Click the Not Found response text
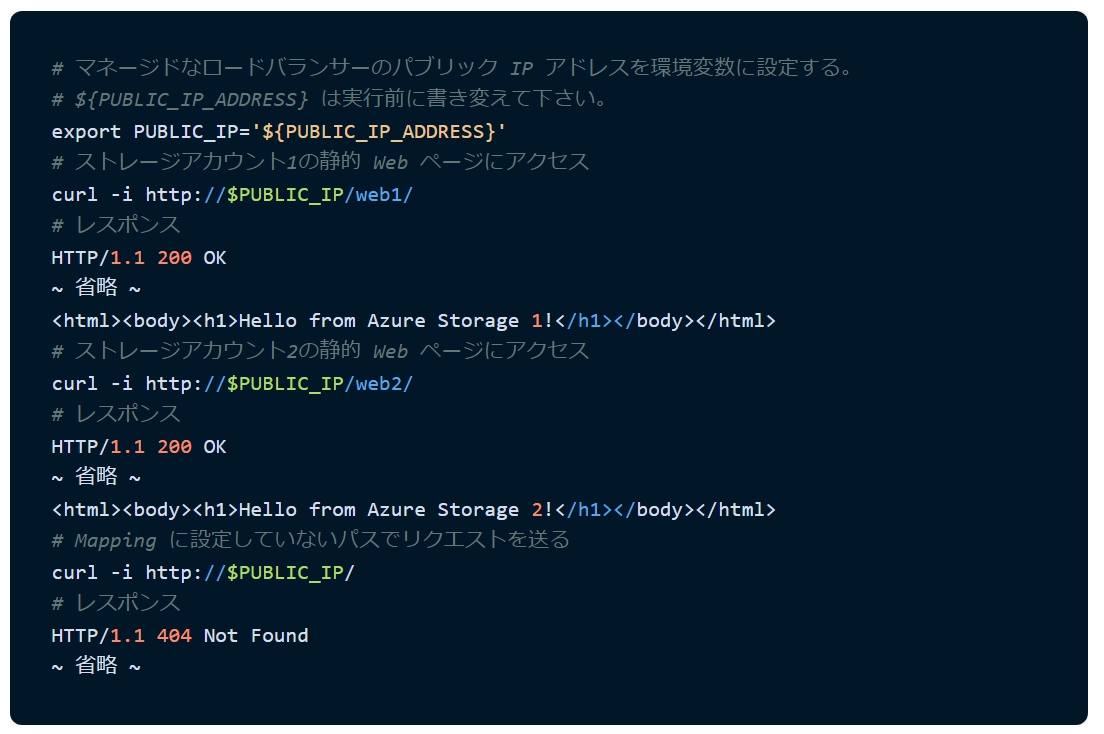This screenshot has height=734, width=1104. point(256,635)
